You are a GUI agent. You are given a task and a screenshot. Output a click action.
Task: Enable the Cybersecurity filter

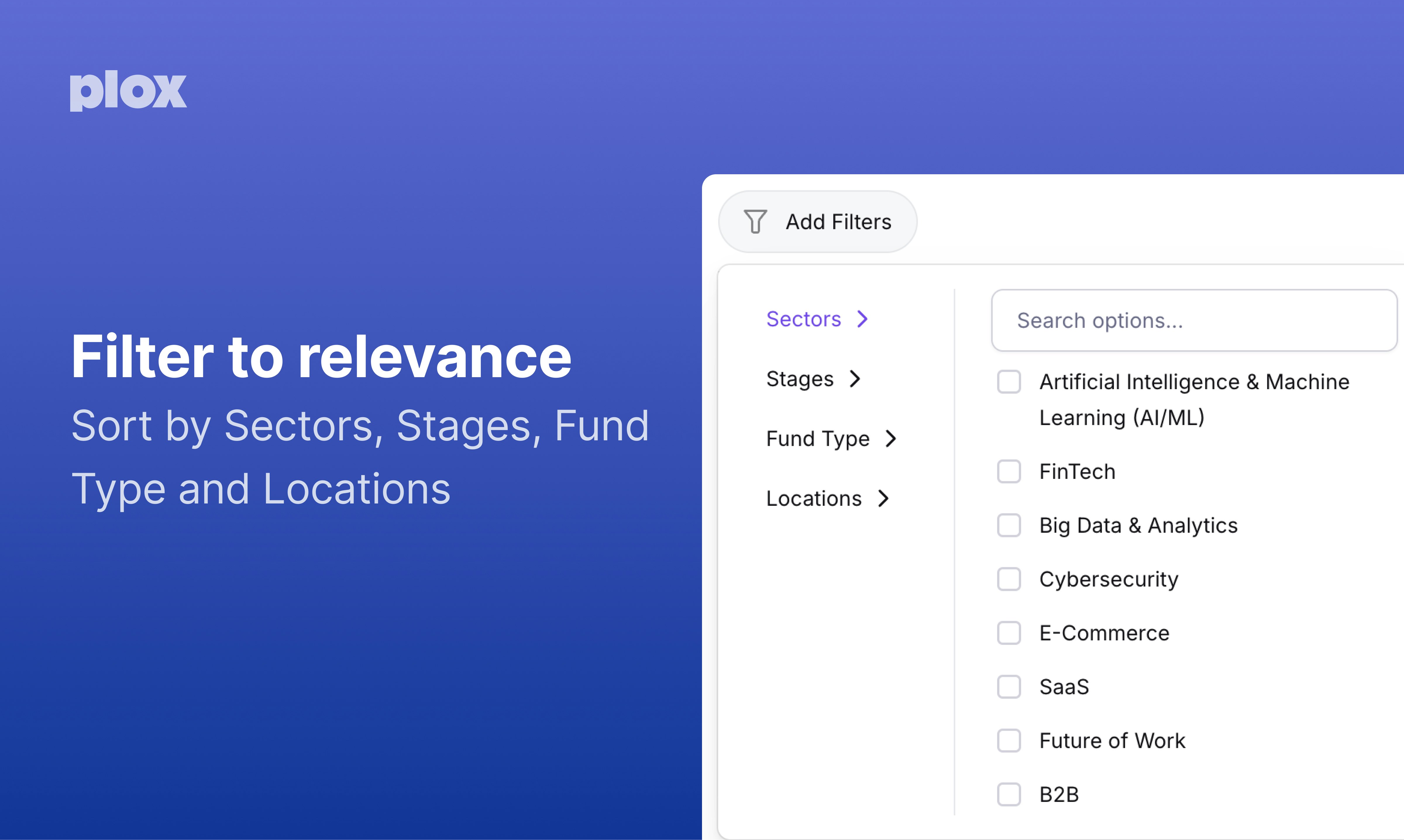1009,579
